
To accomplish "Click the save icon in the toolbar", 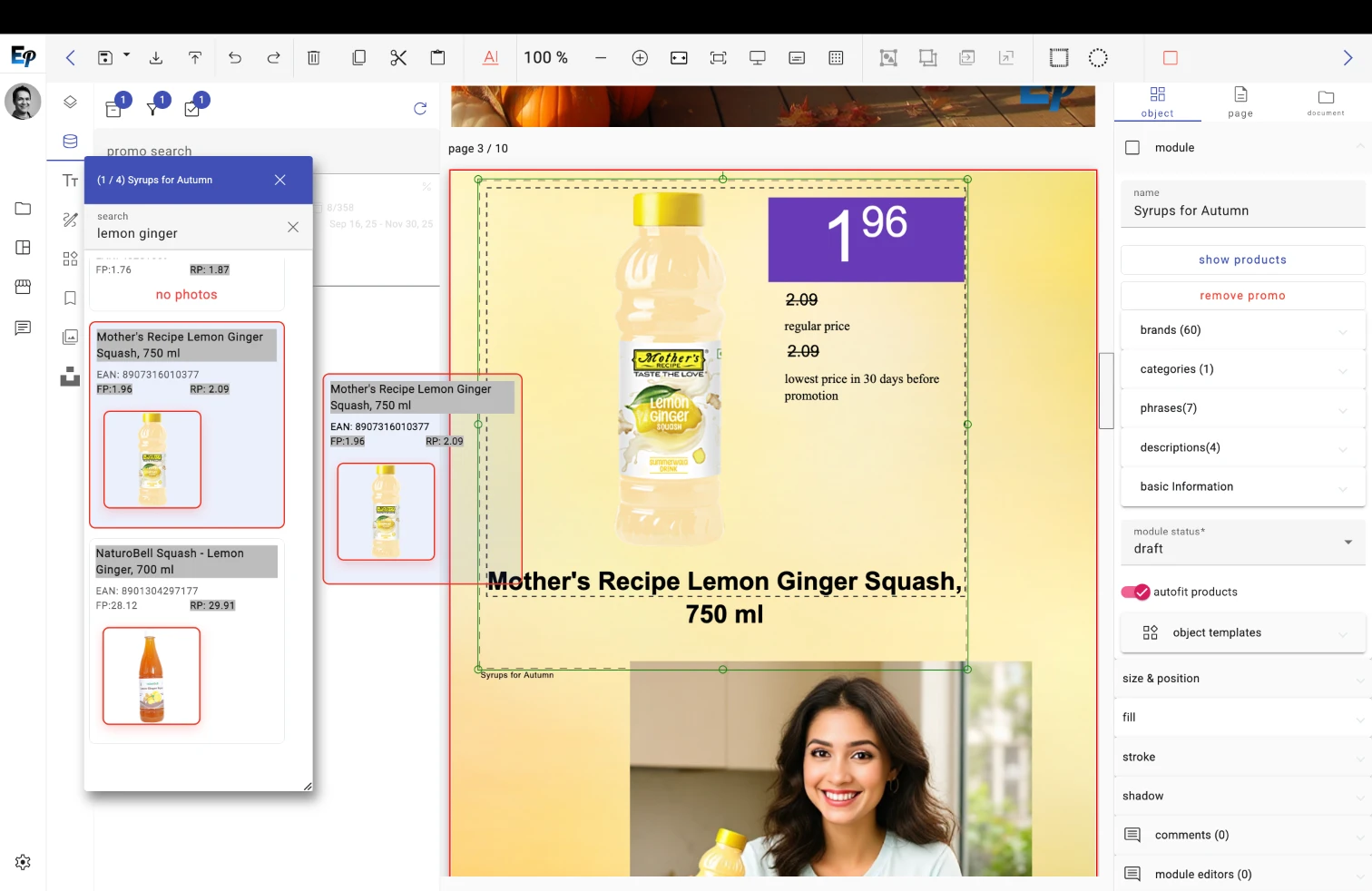I will 105,58.
